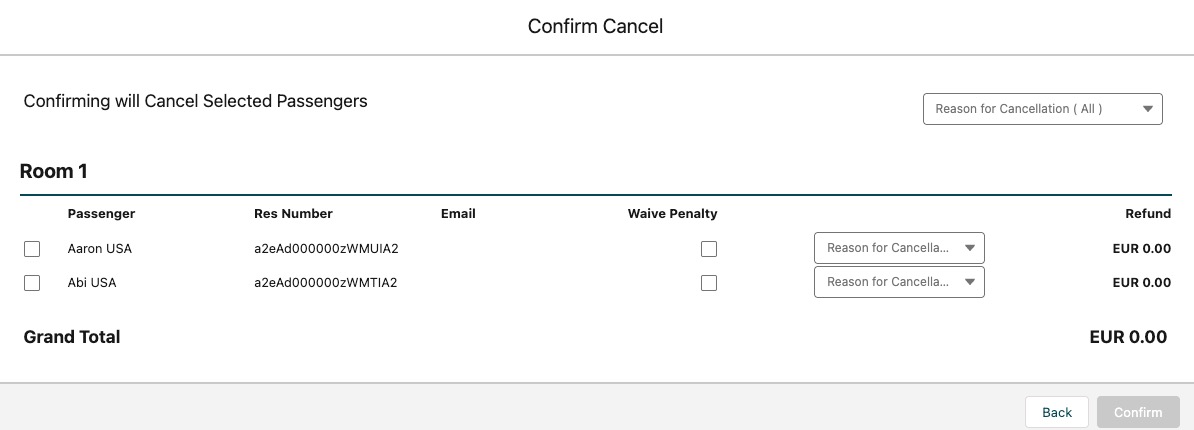Click the Room 1 section heading
The height and width of the screenshot is (430, 1194).
pyautogui.click(x=54, y=172)
